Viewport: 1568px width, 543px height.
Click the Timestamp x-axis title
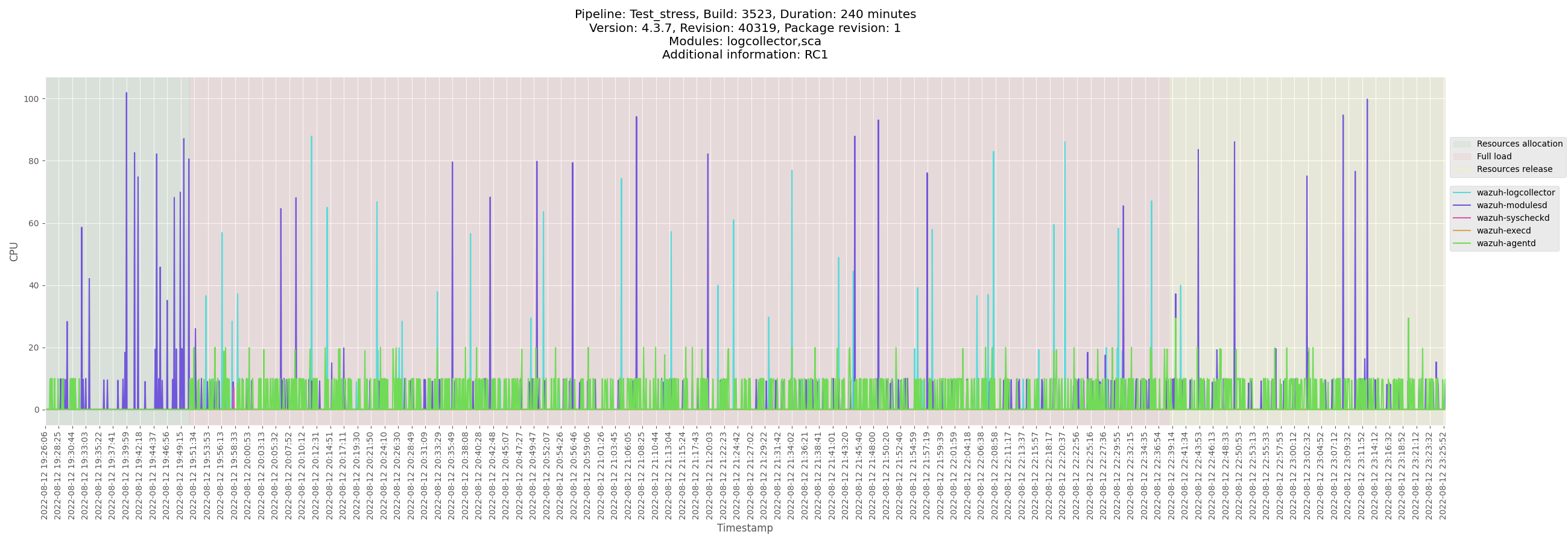744,528
